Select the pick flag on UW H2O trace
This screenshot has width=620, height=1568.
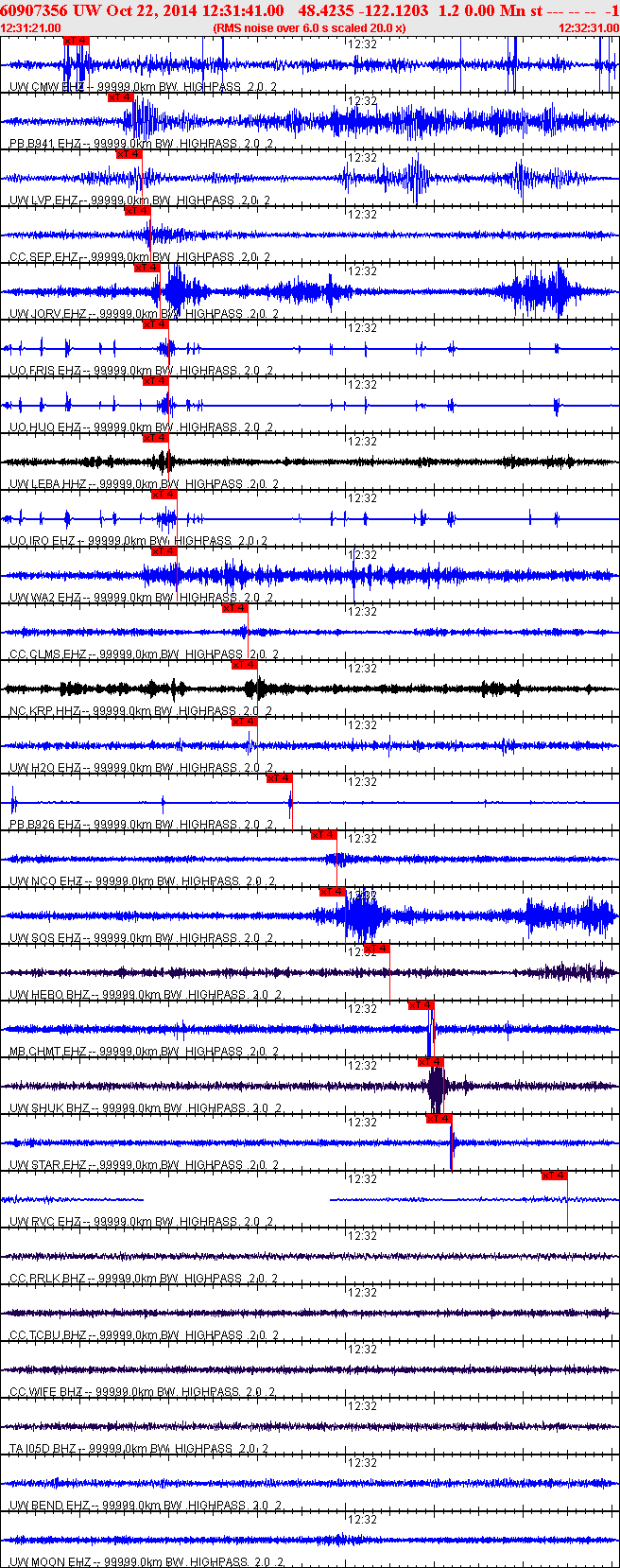coord(244,722)
